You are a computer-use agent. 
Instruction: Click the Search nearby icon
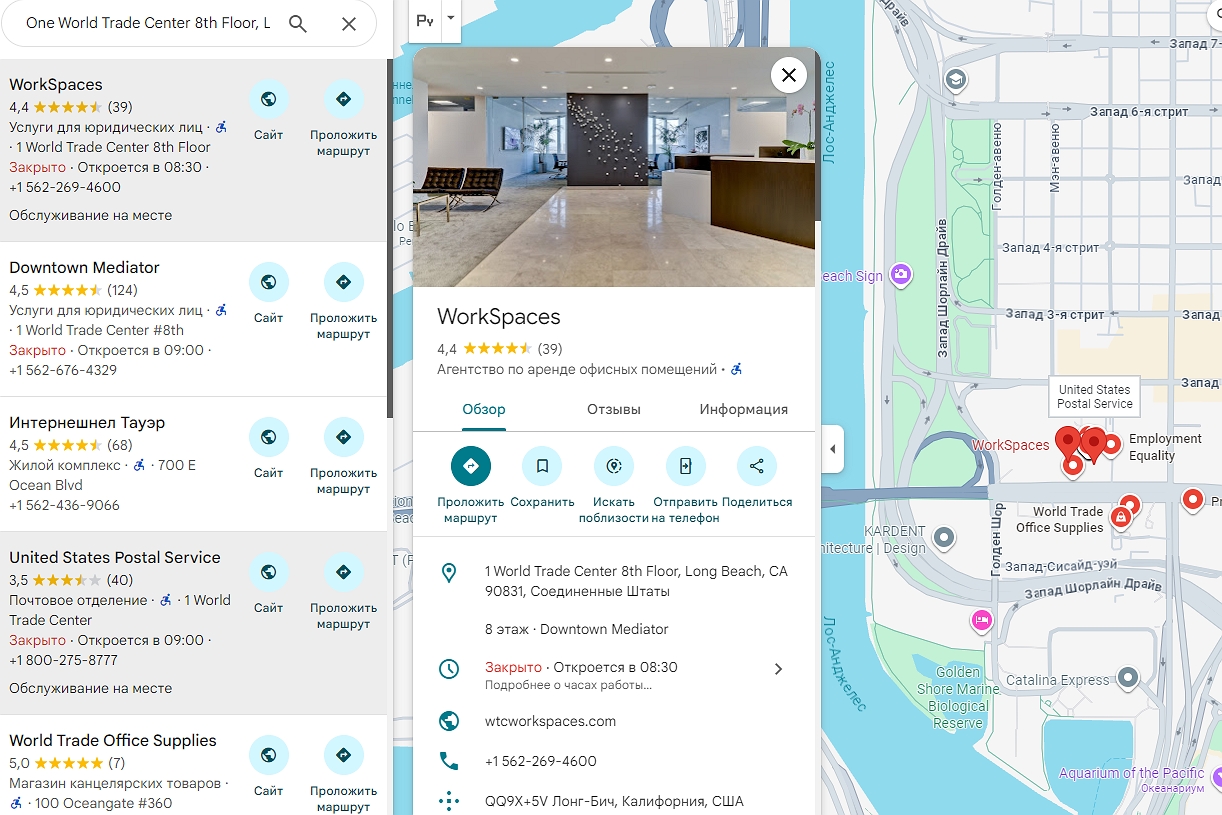pyautogui.click(x=614, y=466)
